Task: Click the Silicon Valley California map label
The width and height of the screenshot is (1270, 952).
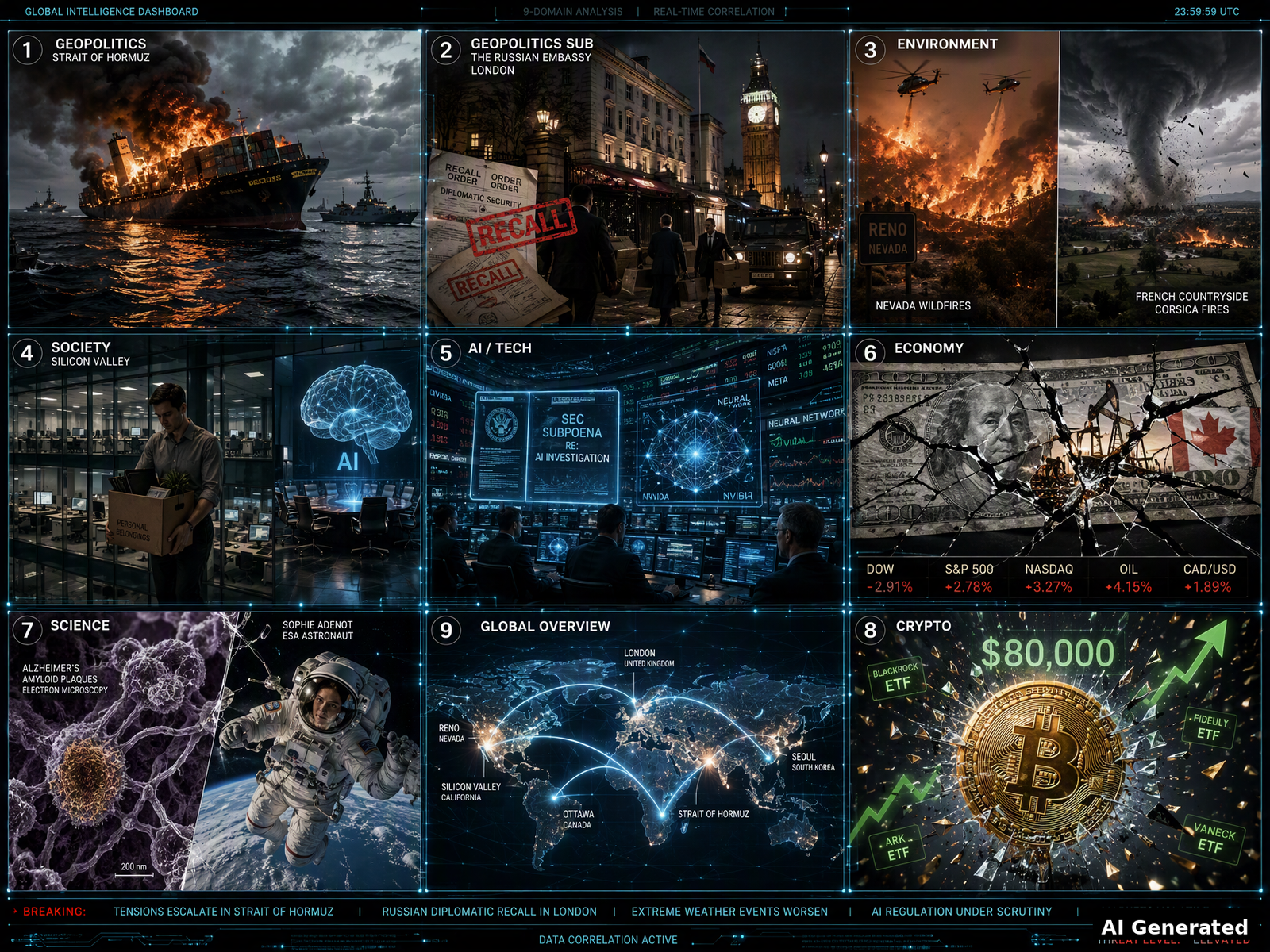Action: point(471,792)
